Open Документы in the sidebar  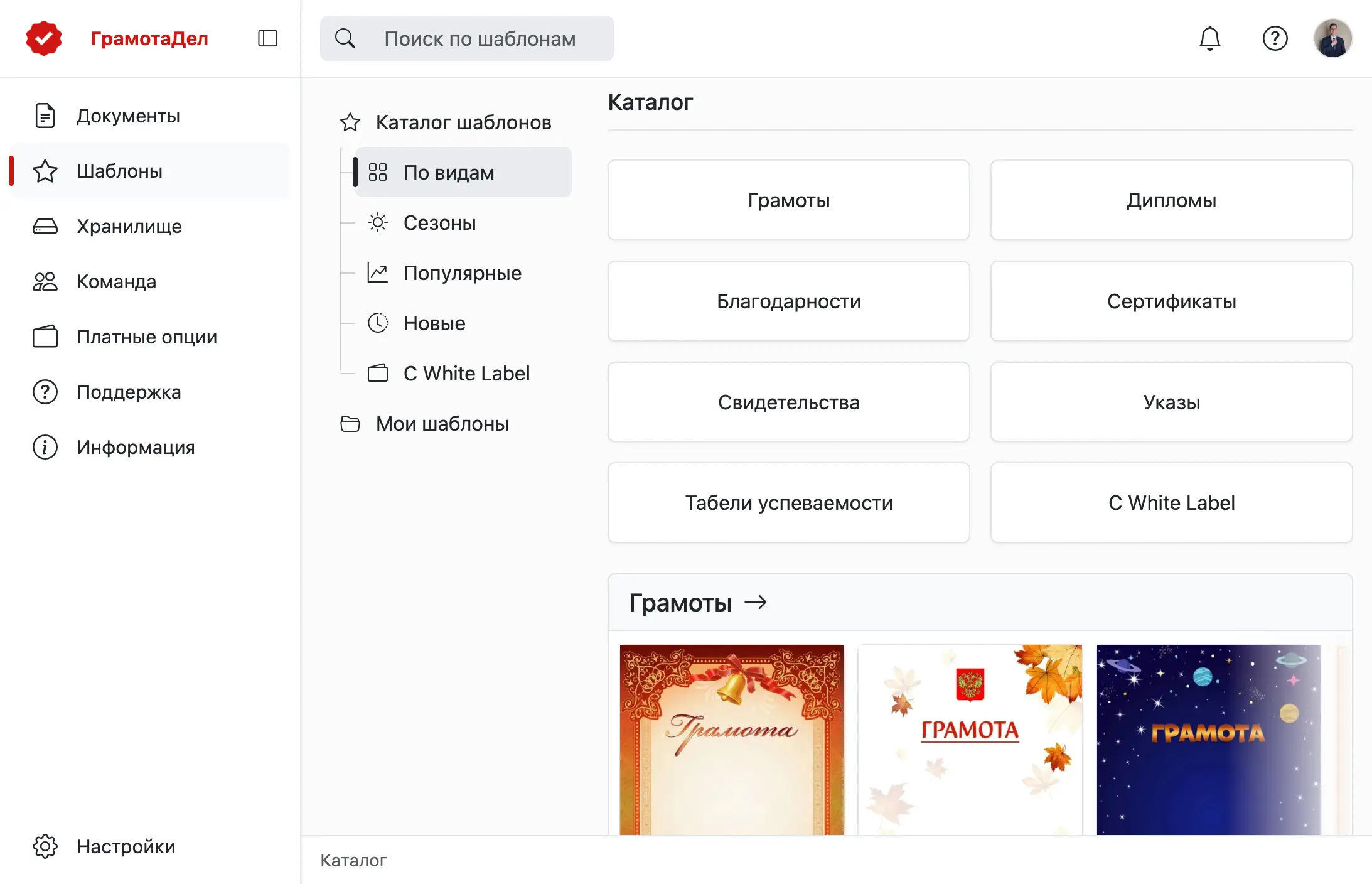tap(151, 116)
